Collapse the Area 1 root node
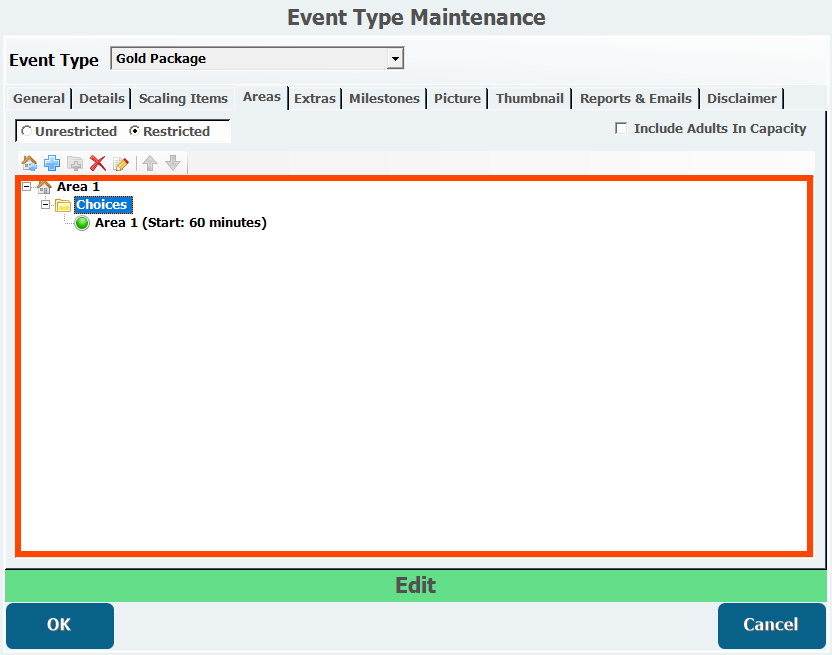 click(27, 187)
